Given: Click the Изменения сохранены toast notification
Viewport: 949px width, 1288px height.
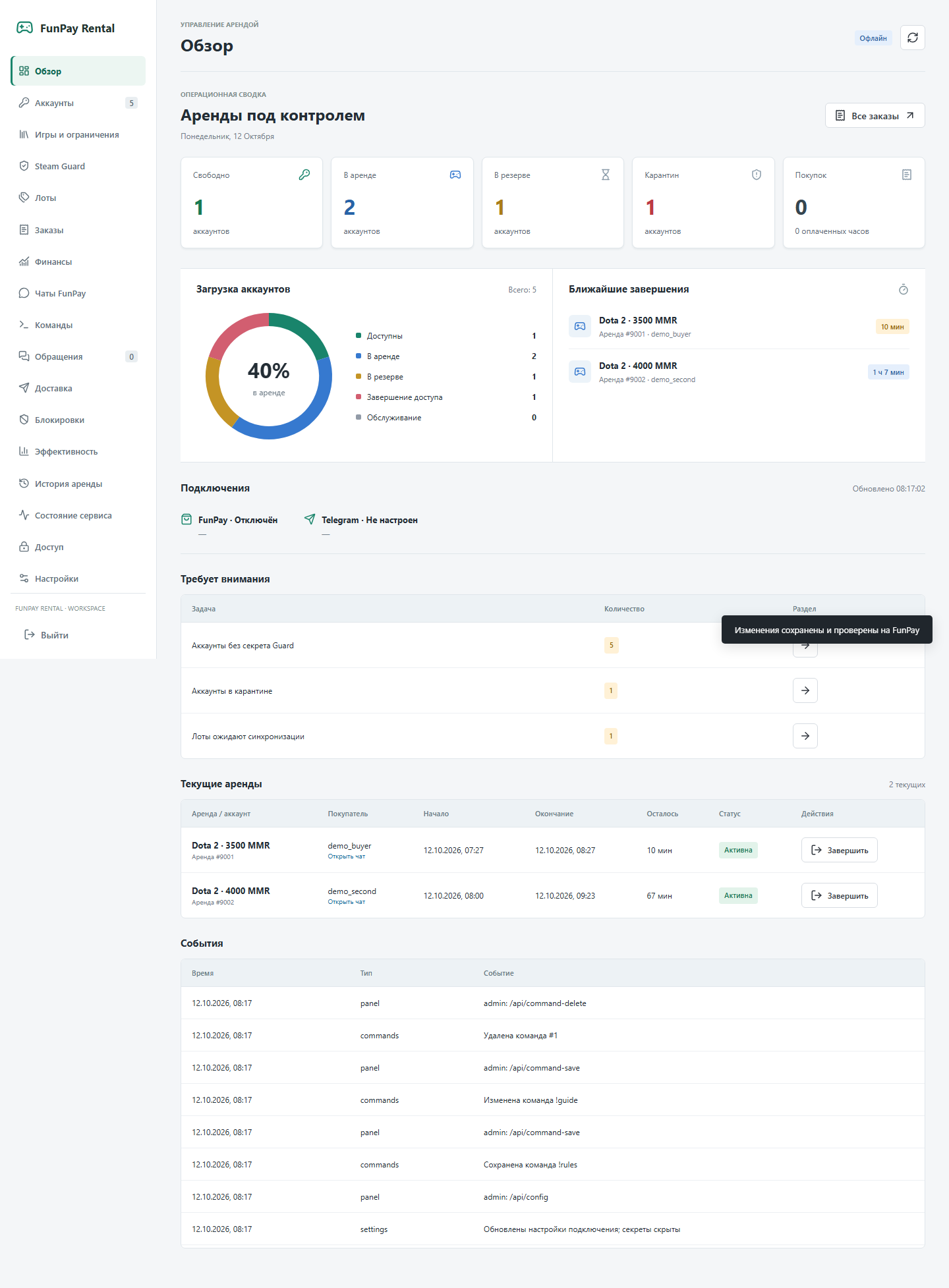Looking at the screenshot, I should 827,630.
